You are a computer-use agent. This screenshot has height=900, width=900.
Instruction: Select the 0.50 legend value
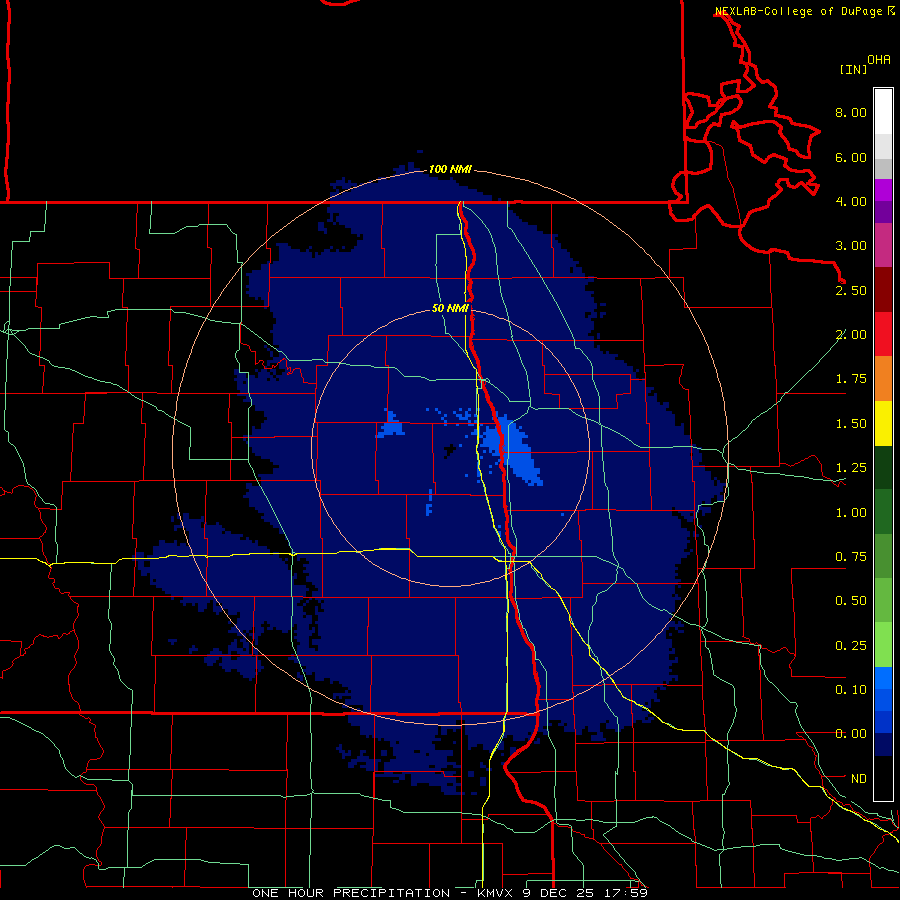(851, 601)
